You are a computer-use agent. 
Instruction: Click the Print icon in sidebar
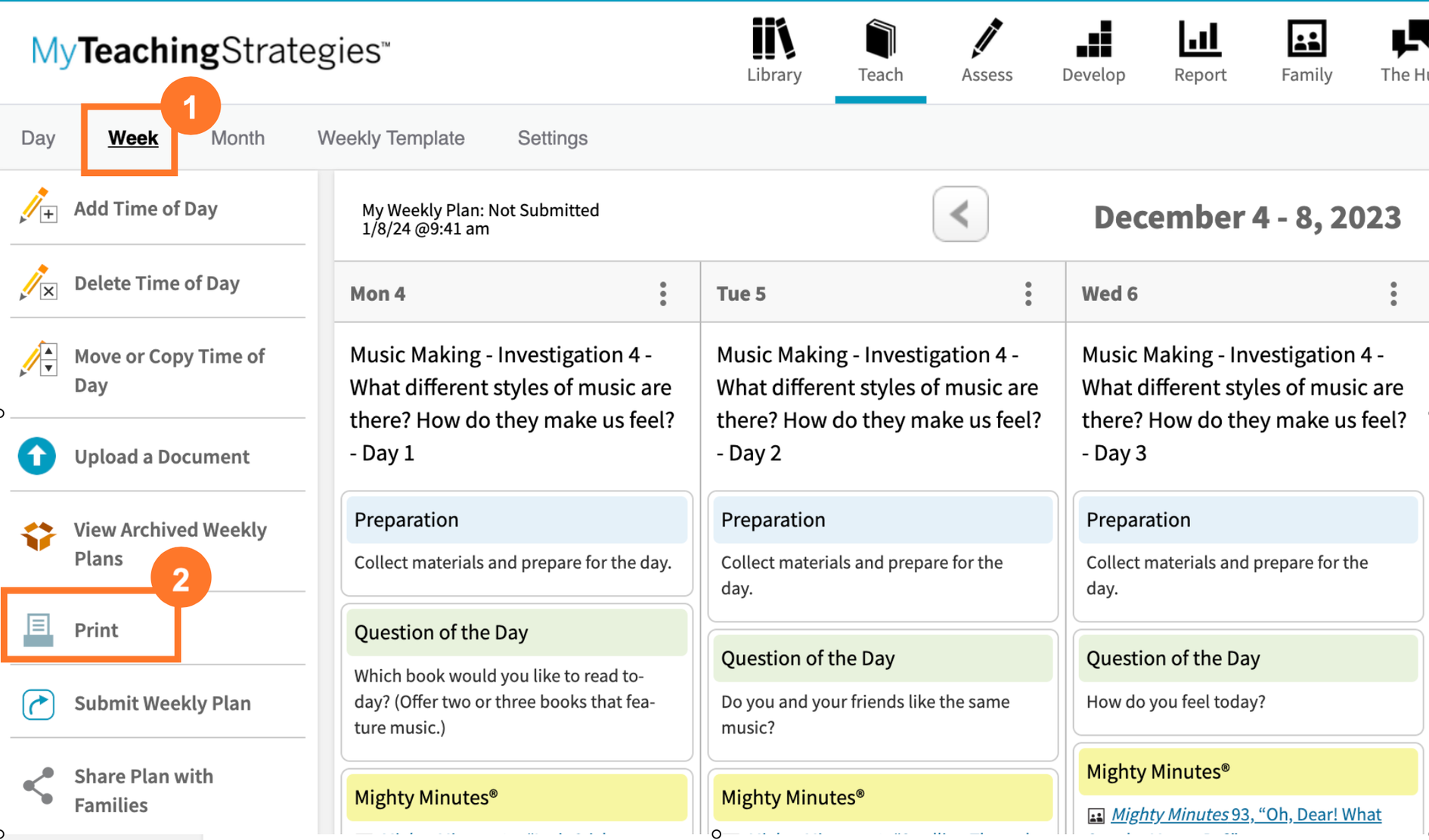[x=38, y=629]
